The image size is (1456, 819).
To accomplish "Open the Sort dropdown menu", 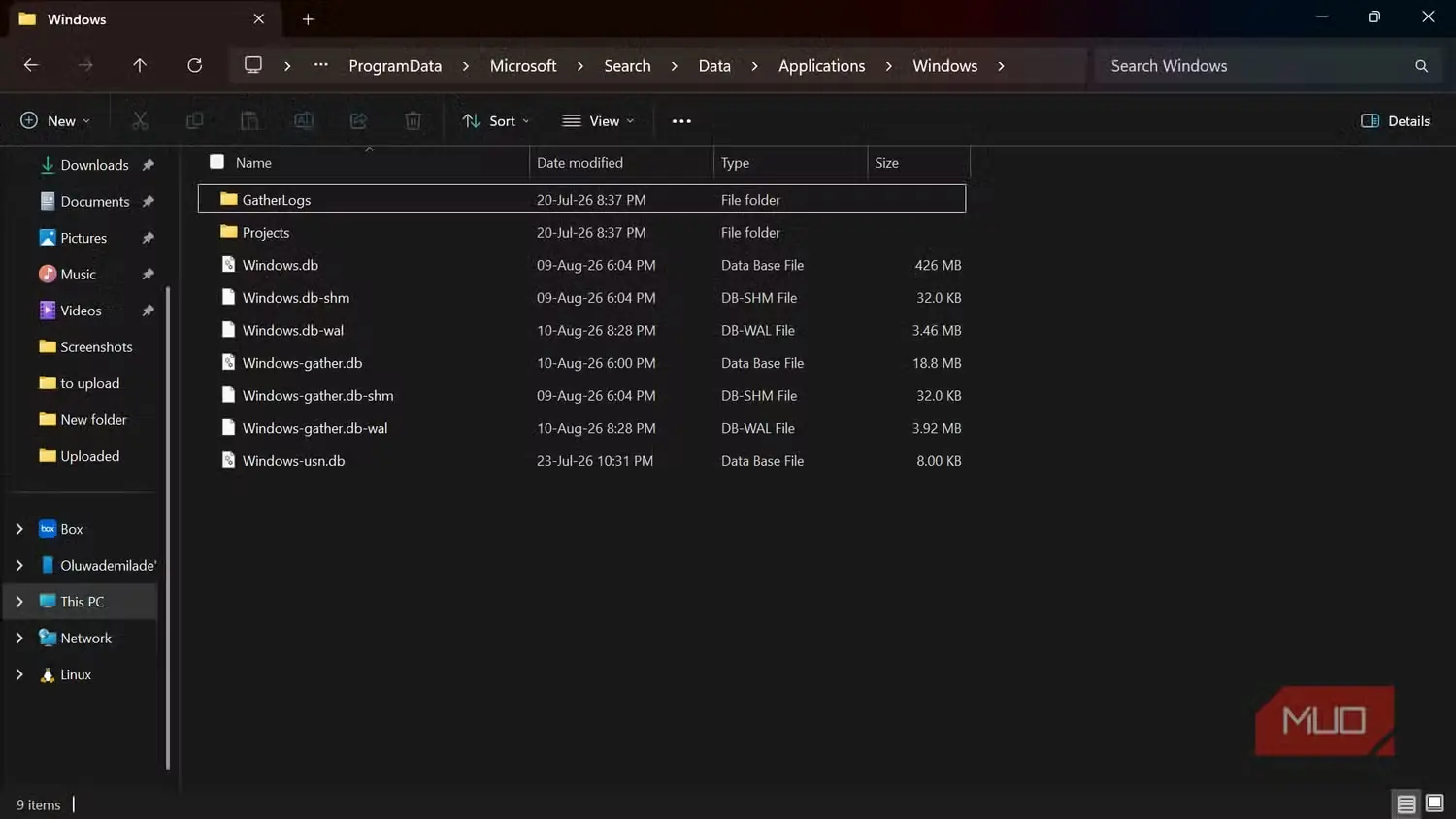I will tap(496, 121).
